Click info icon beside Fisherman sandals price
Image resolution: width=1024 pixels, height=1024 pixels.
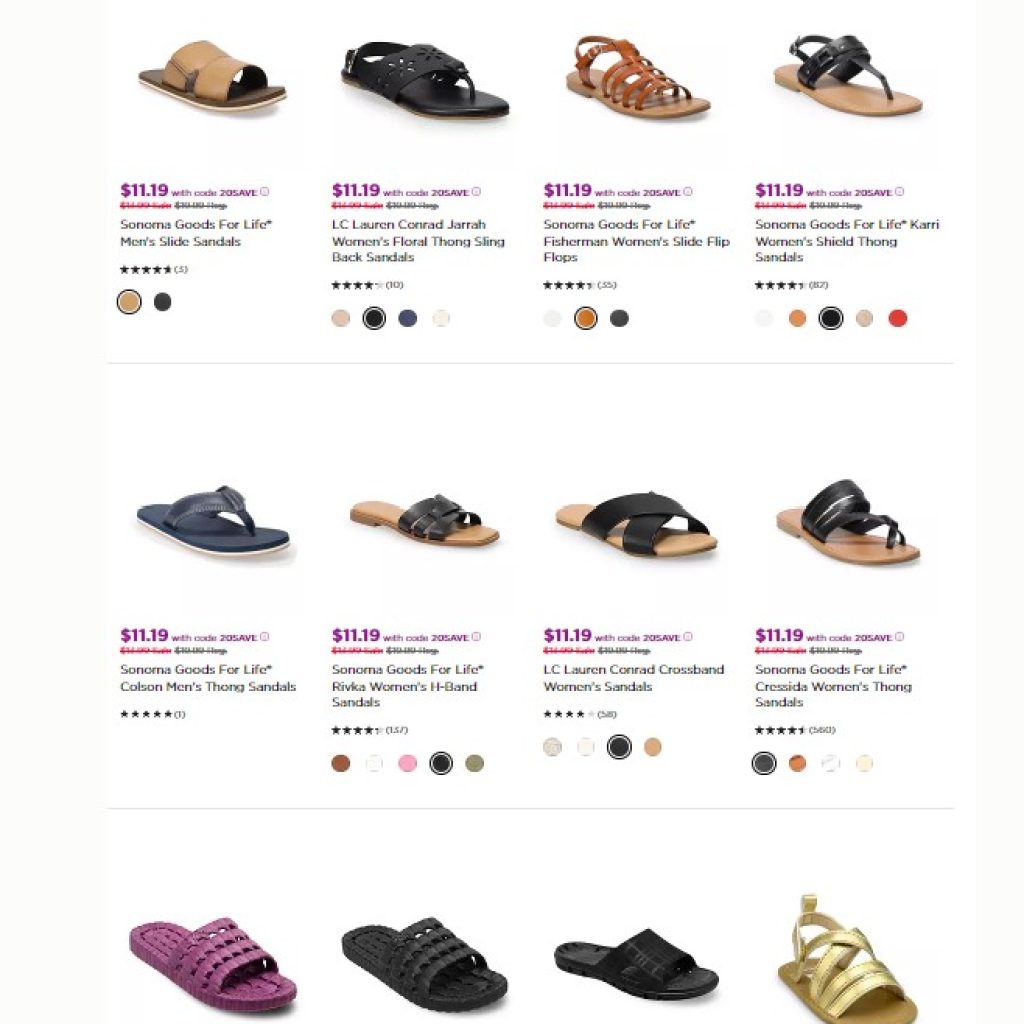(688, 192)
